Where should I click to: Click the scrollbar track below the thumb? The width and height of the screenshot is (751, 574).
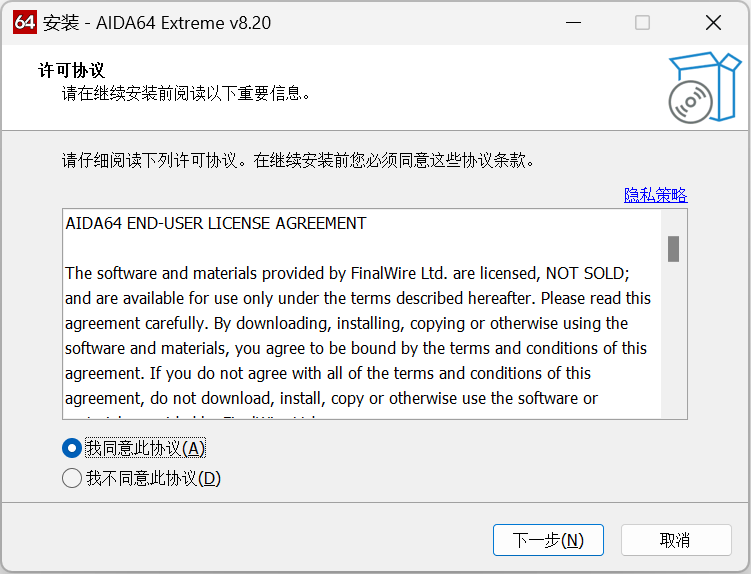674,340
